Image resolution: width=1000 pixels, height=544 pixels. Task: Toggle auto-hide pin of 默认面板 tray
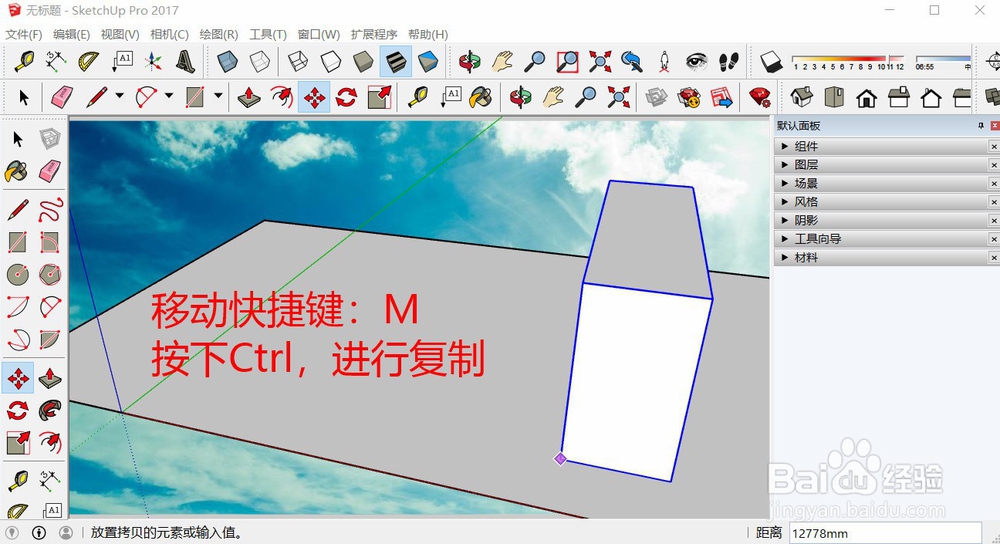point(981,126)
